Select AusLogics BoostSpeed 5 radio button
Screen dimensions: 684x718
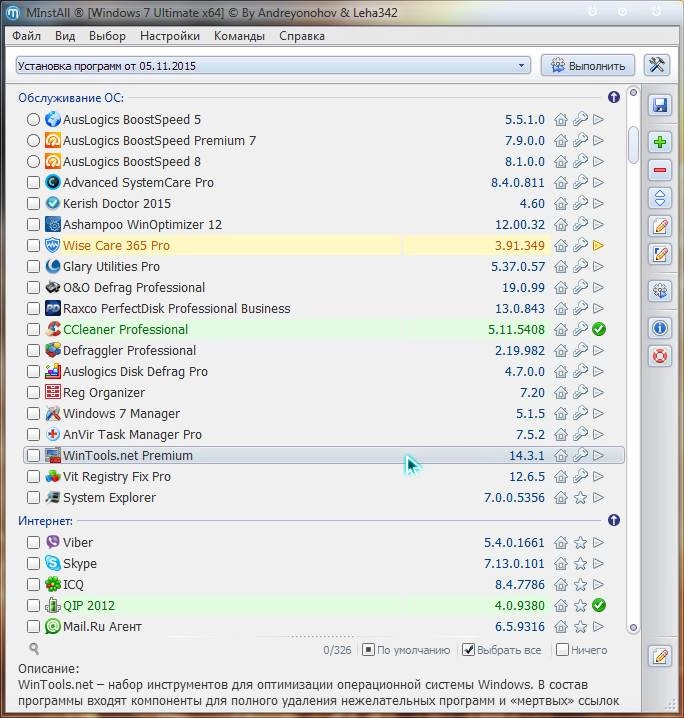(x=33, y=120)
